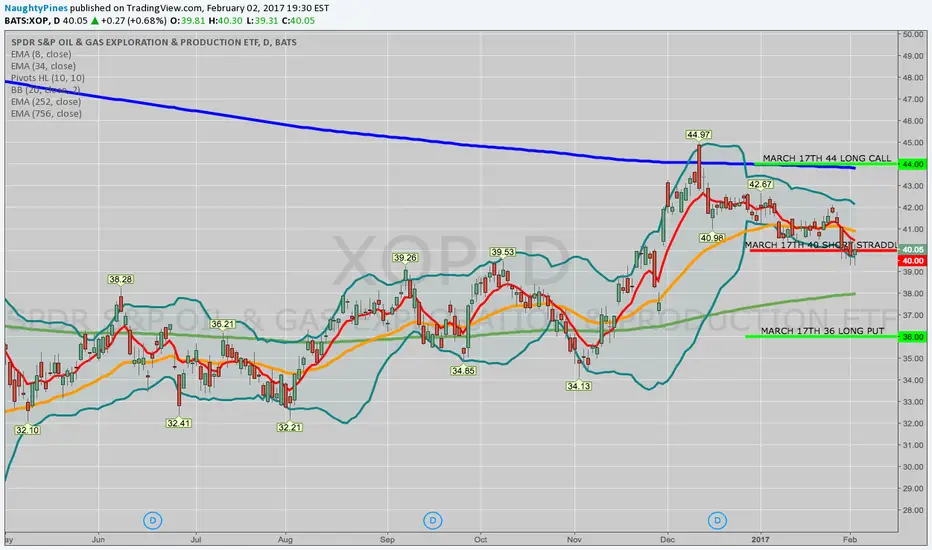Click the 42.67 pivot high label
The height and width of the screenshot is (550, 932).
pyautogui.click(x=760, y=184)
